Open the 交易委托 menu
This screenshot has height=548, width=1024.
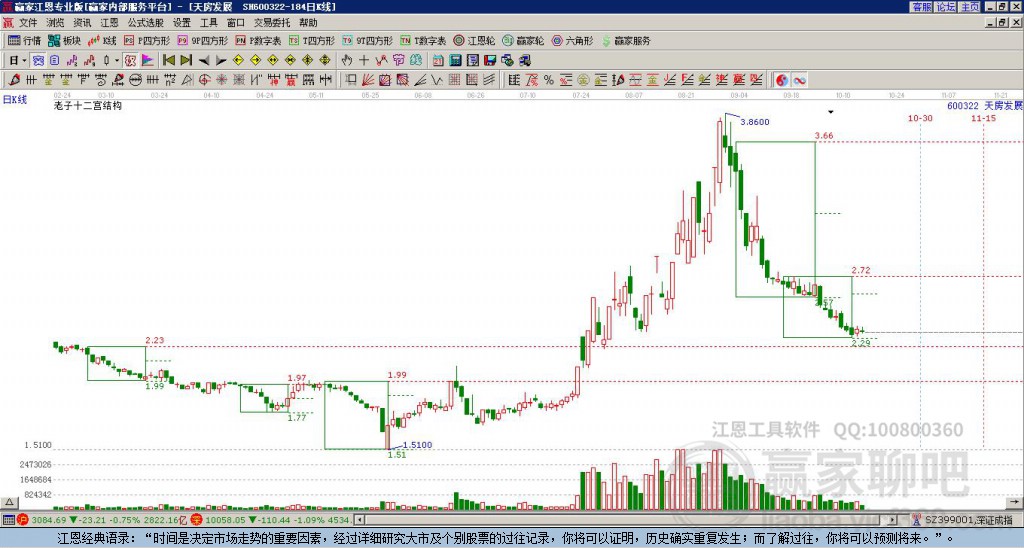tap(272, 23)
